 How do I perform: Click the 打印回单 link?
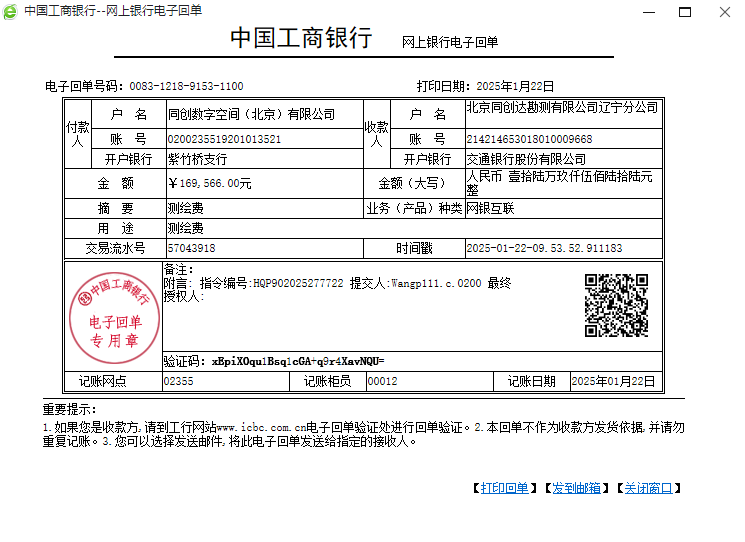click(504, 488)
